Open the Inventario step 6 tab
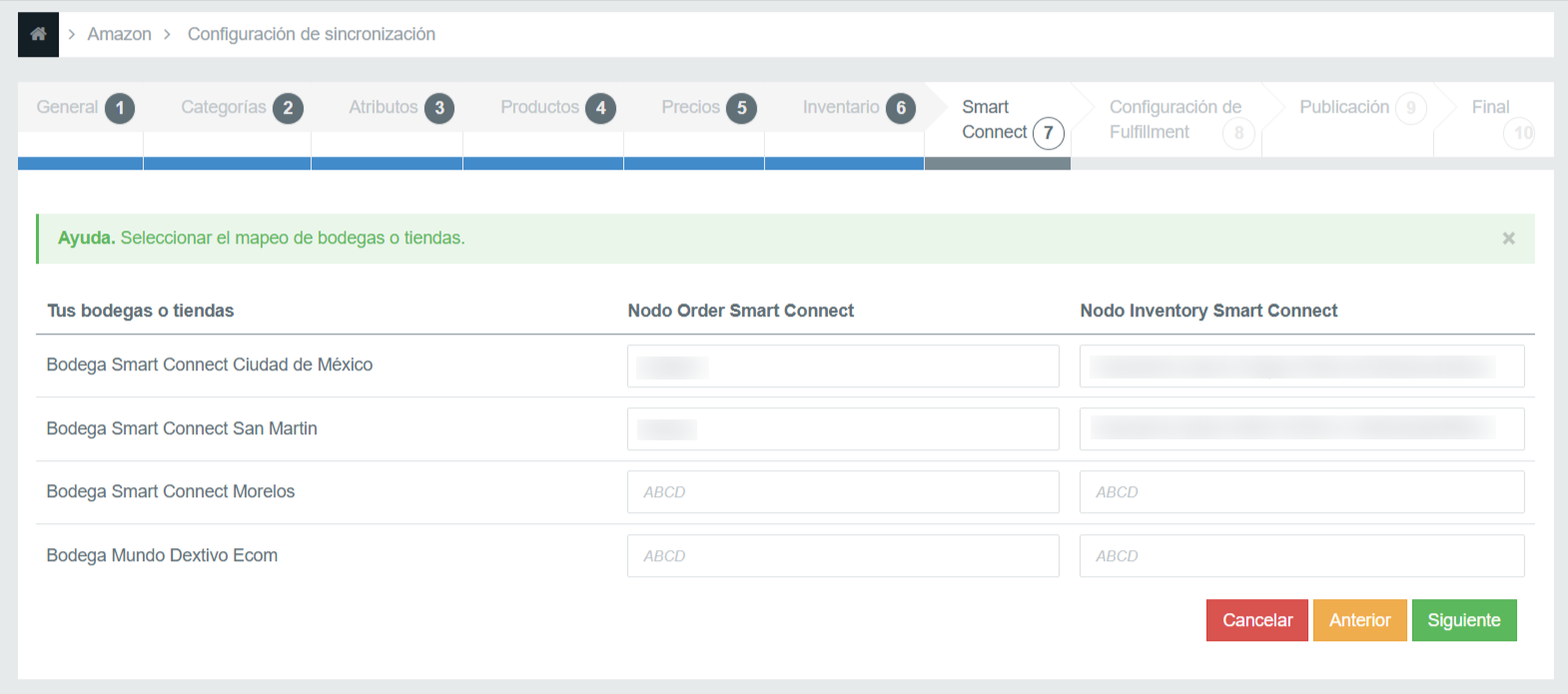The image size is (1568, 694). pos(857,108)
